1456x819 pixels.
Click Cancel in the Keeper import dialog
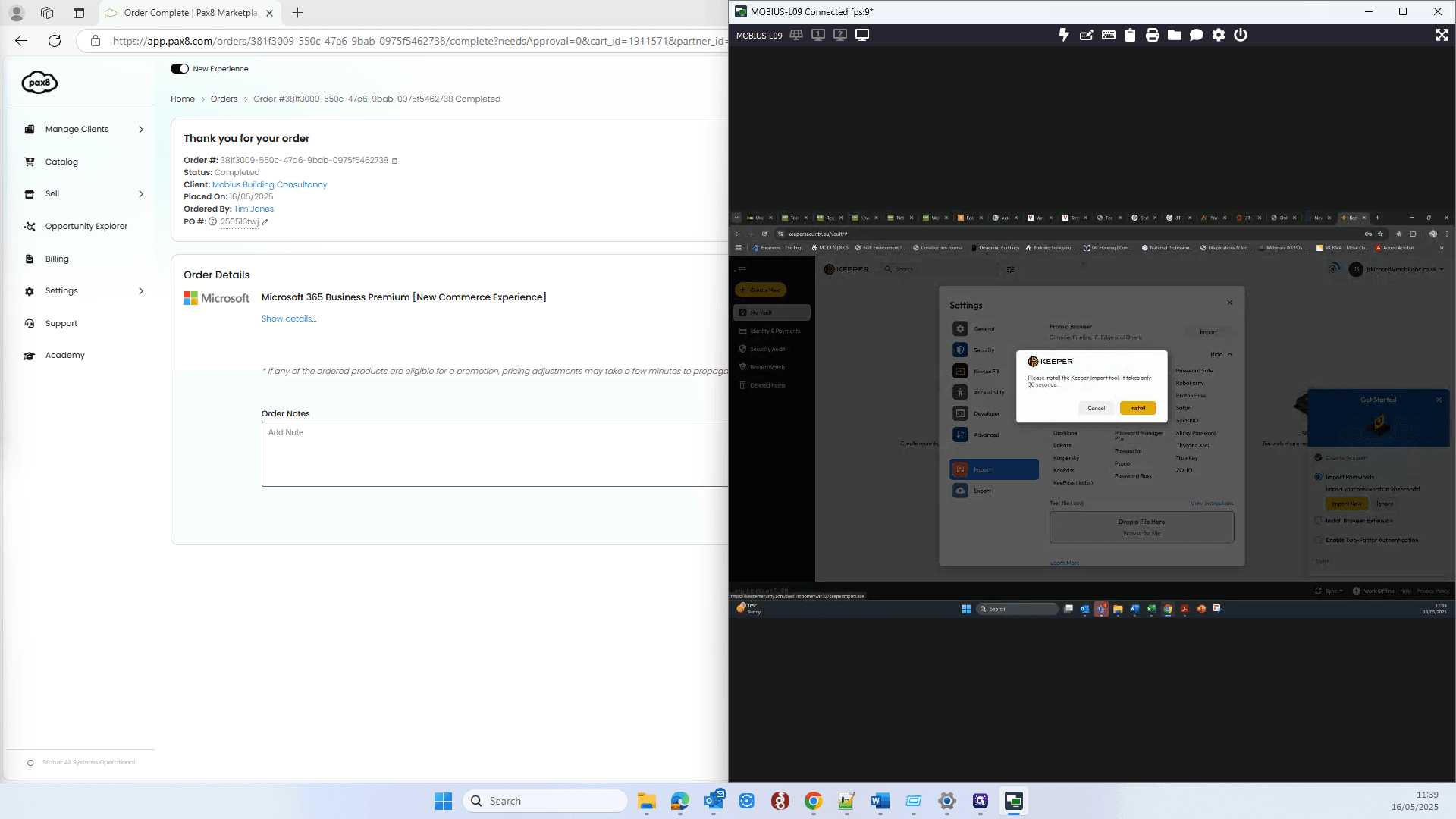tap(1097, 408)
